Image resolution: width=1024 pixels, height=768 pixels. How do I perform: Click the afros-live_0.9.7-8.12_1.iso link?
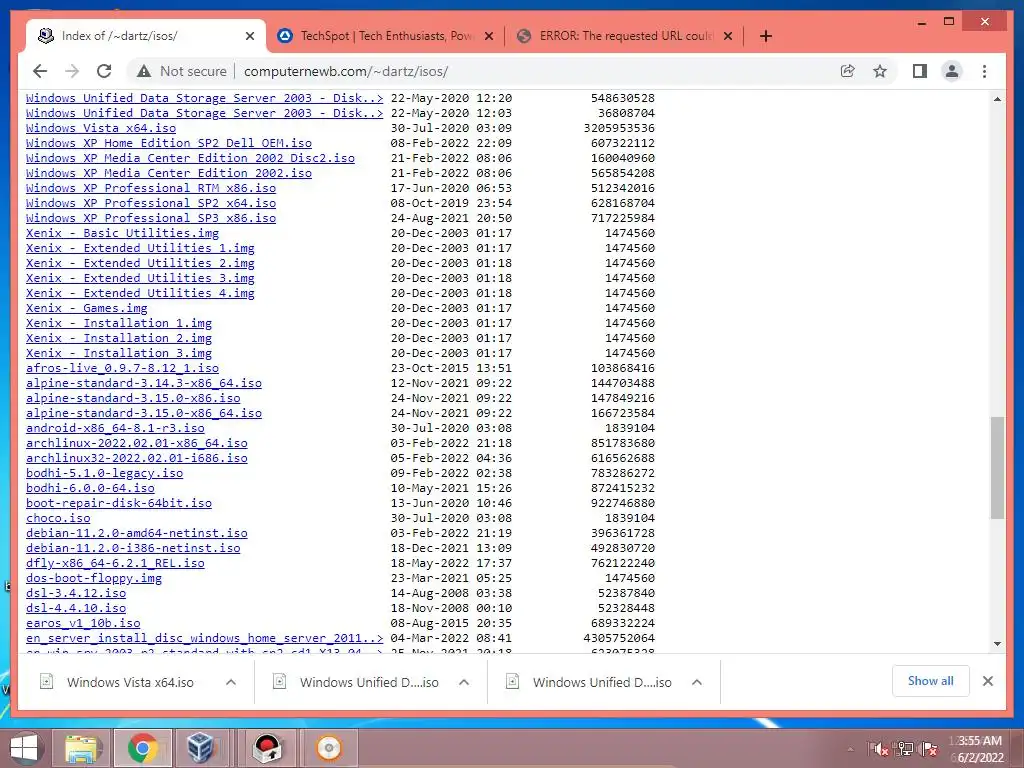122,368
